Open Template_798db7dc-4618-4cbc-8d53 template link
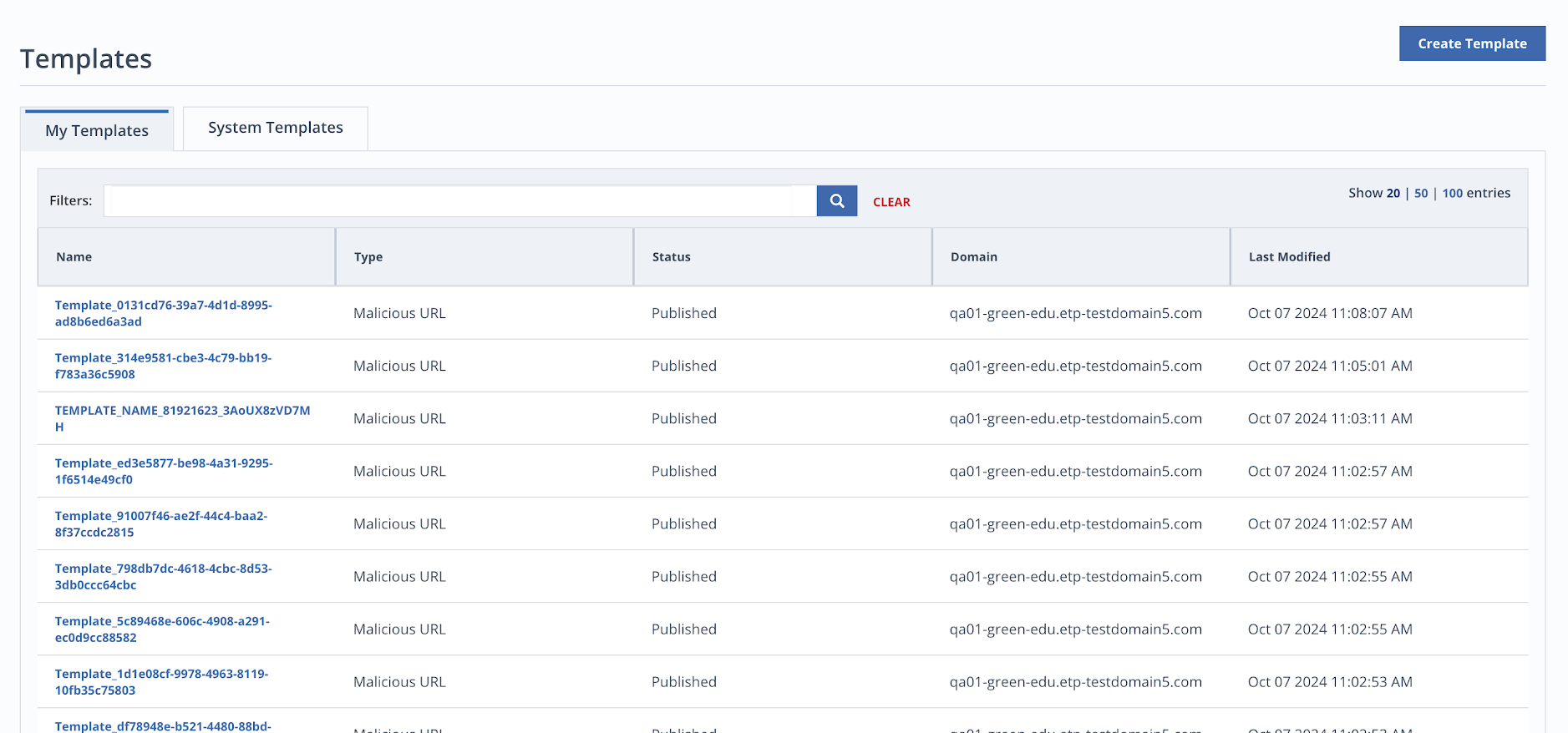The width and height of the screenshot is (1568, 733). (x=164, y=576)
